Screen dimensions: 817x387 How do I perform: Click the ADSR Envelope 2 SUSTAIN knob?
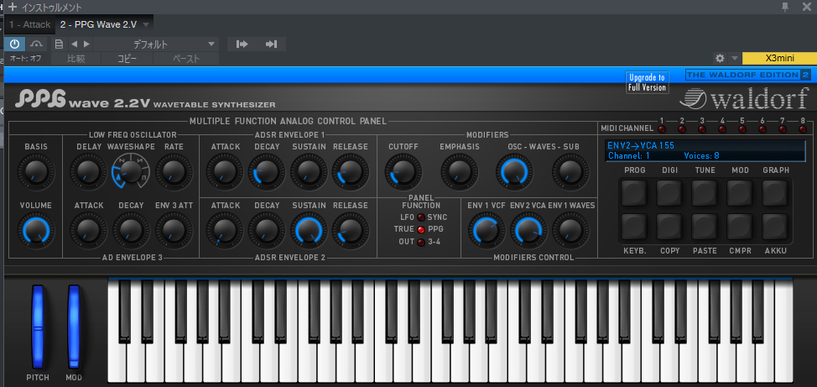(x=308, y=230)
